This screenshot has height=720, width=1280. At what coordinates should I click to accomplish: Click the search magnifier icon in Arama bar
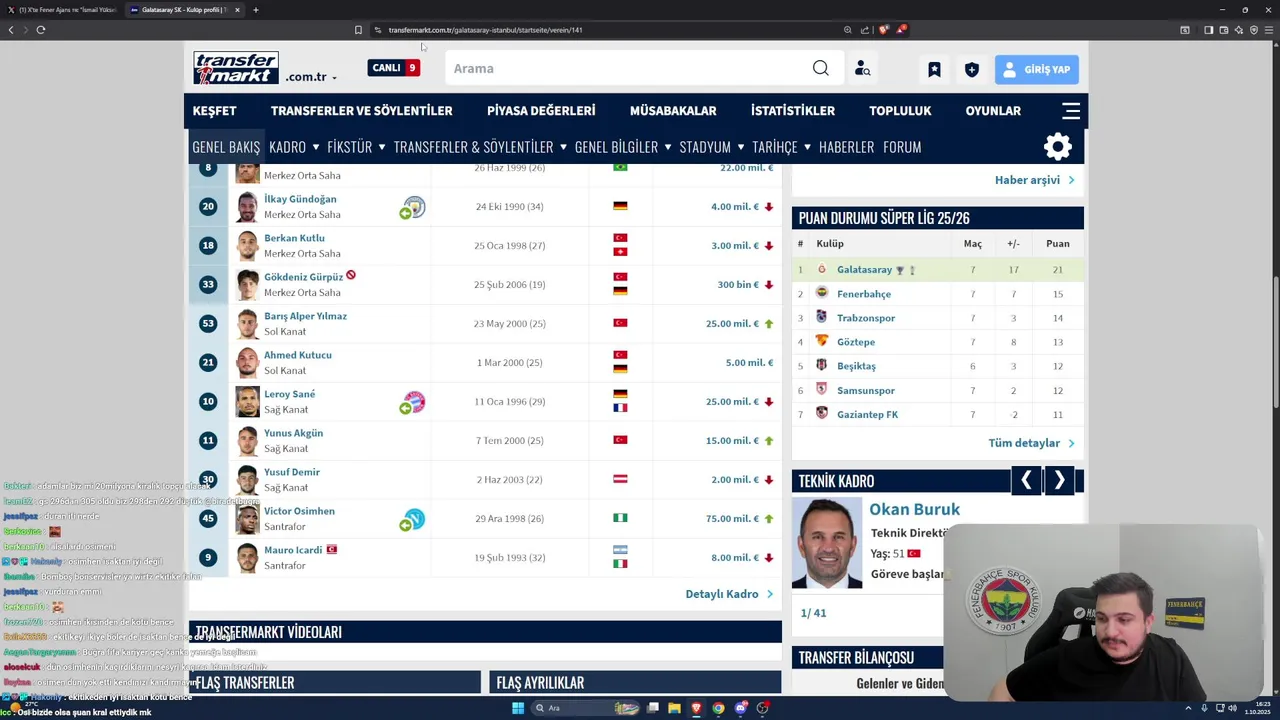pos(820,68)
